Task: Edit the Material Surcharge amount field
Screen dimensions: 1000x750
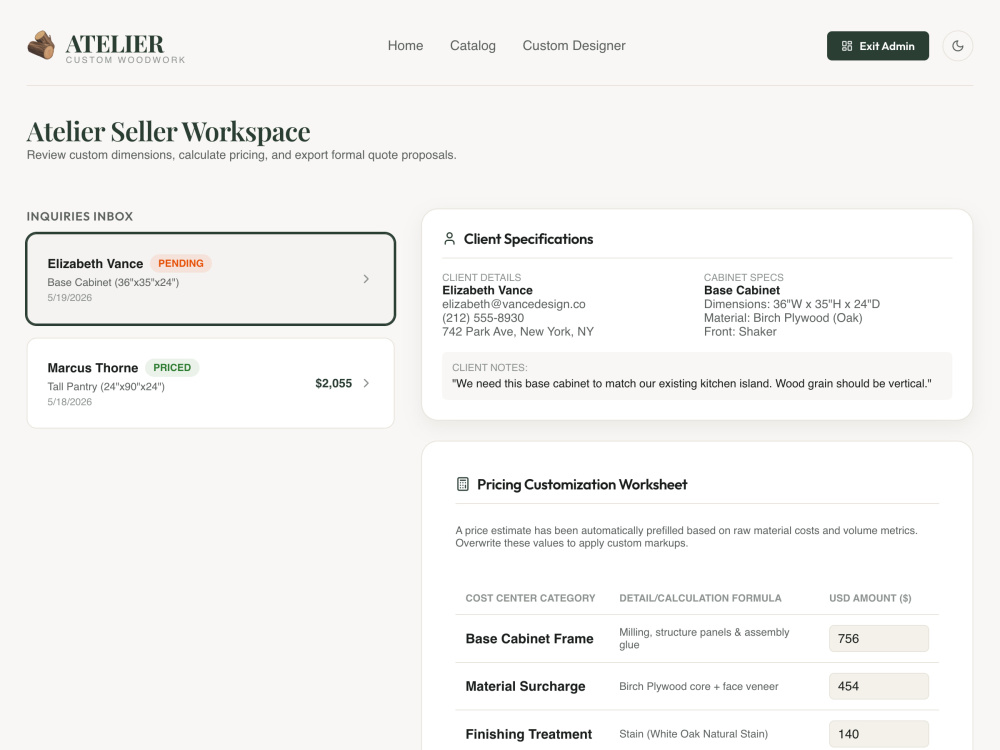Action: coord(879,686)
